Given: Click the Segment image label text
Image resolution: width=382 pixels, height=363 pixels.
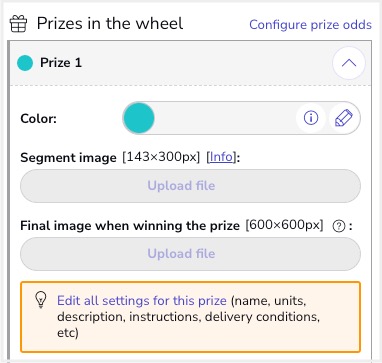Looking at the screenshot, I should 68,158.
